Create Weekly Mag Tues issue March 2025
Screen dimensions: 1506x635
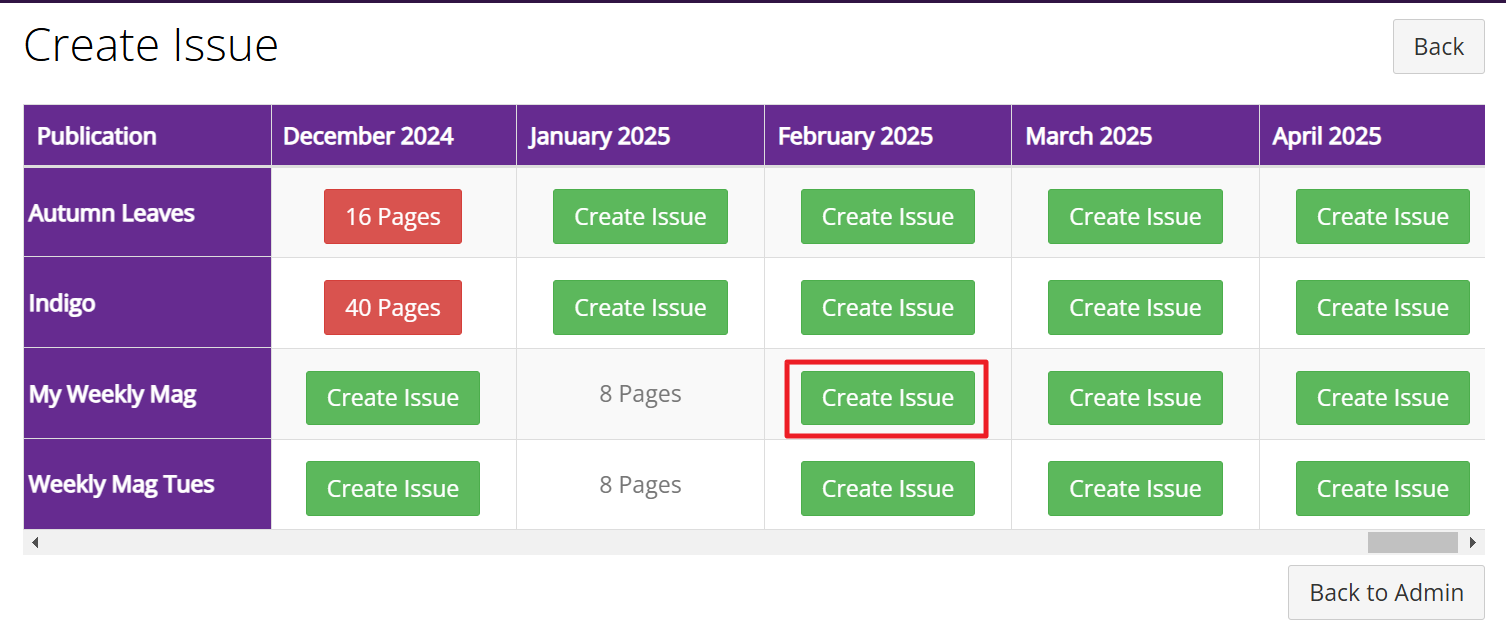tap(1135, 488)
